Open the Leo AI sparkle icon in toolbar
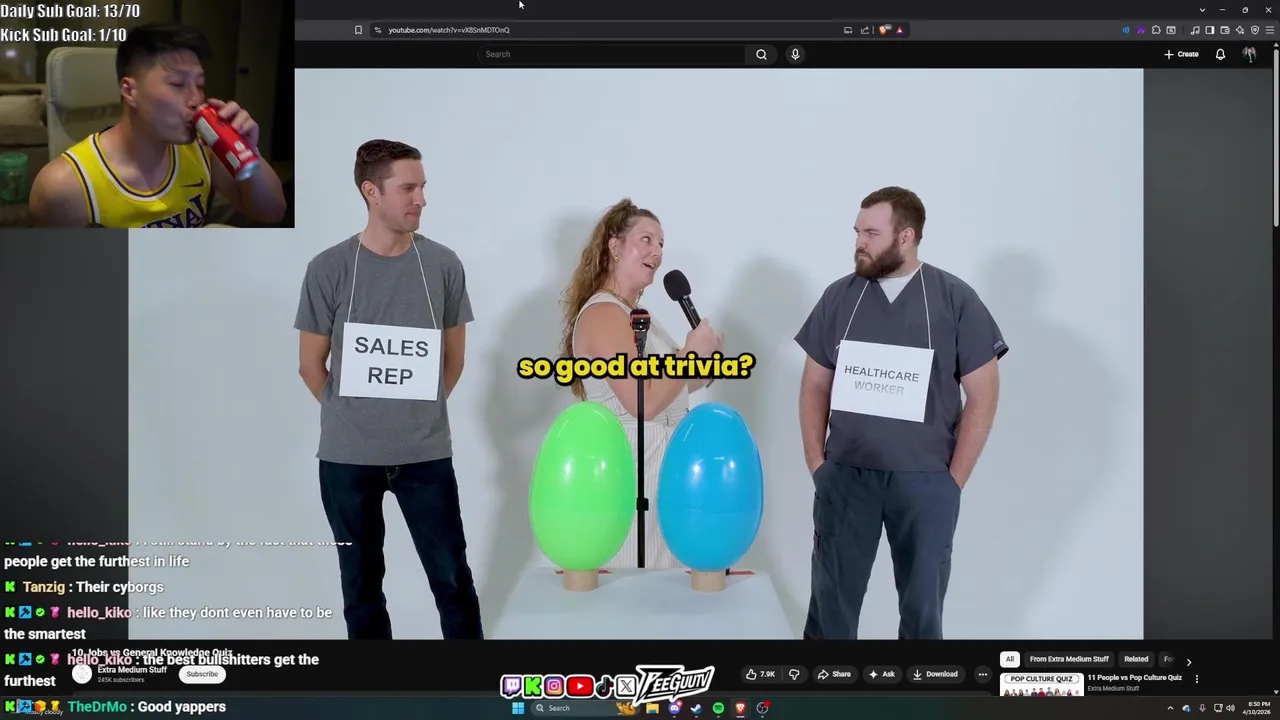1280x720 pixels. (1240, 30)
